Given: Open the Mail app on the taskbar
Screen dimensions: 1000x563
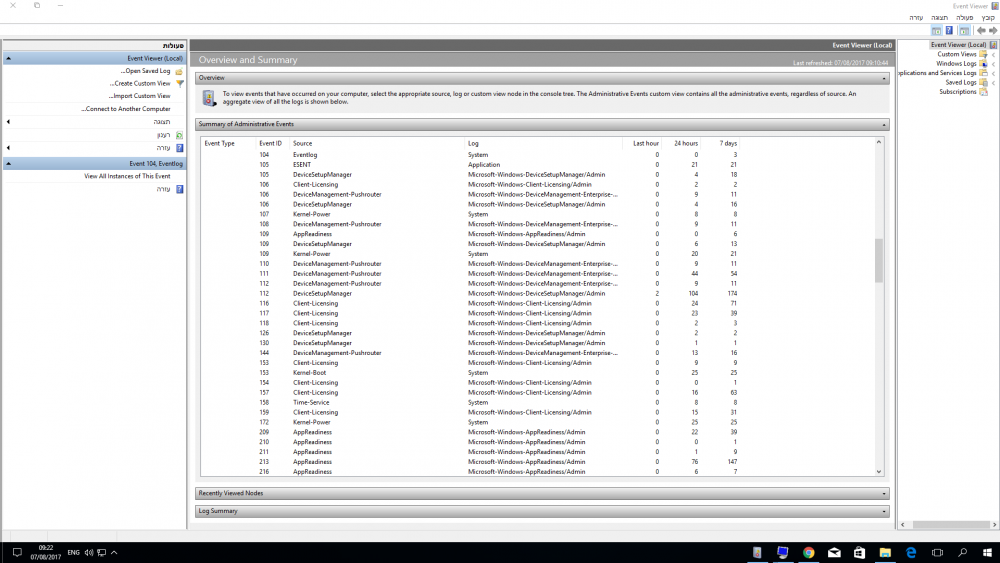Looking at the screenshot, I should (x=834, y=553).
